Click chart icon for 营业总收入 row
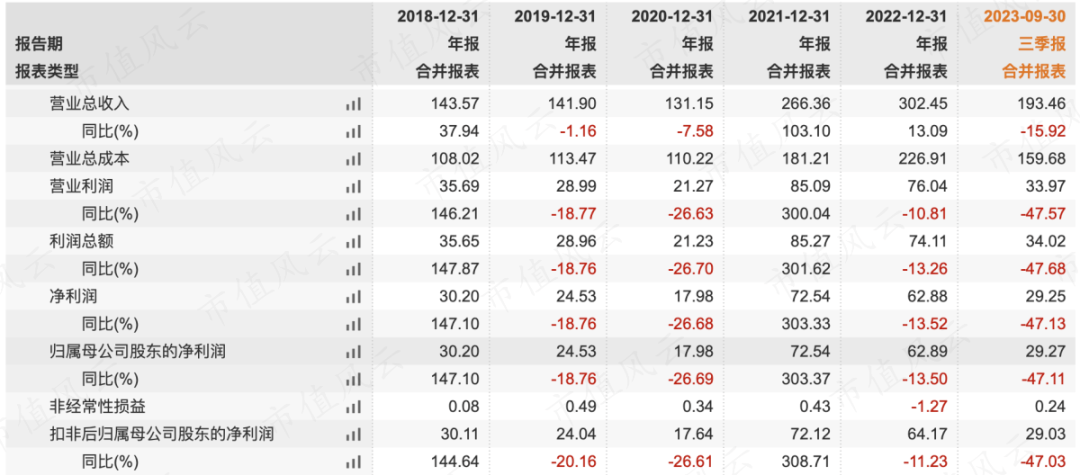This screenshot has height=475, width=1080. tap(353, 103)
